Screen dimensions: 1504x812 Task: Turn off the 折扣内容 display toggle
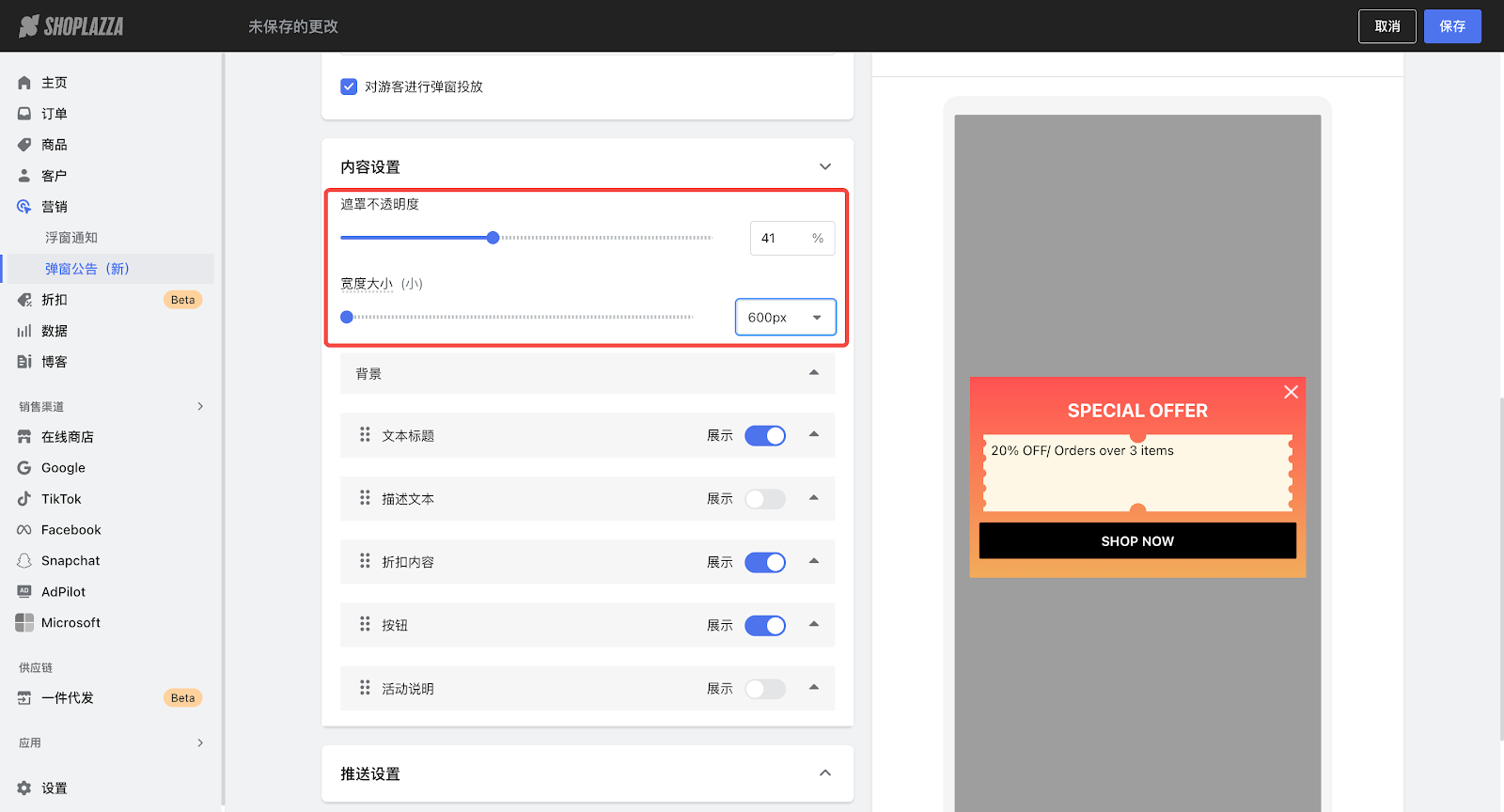765,562
